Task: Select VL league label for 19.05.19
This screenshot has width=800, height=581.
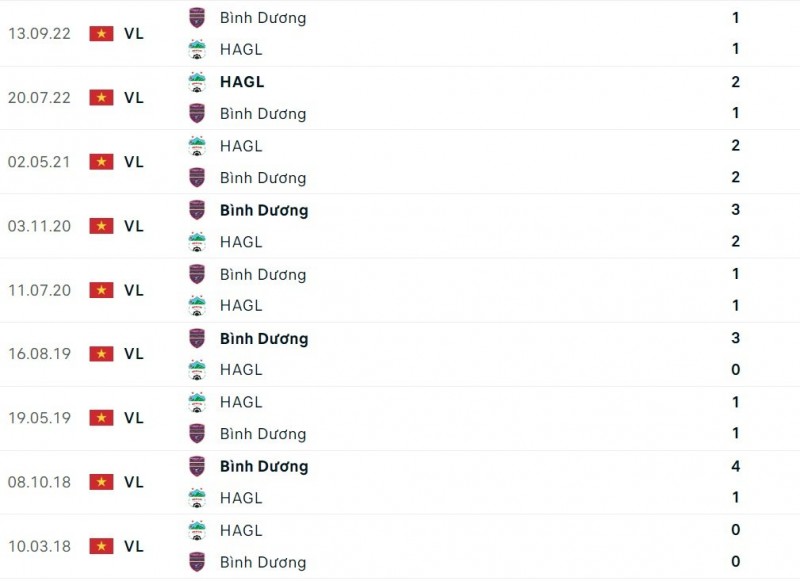Action: pos(134,418)
